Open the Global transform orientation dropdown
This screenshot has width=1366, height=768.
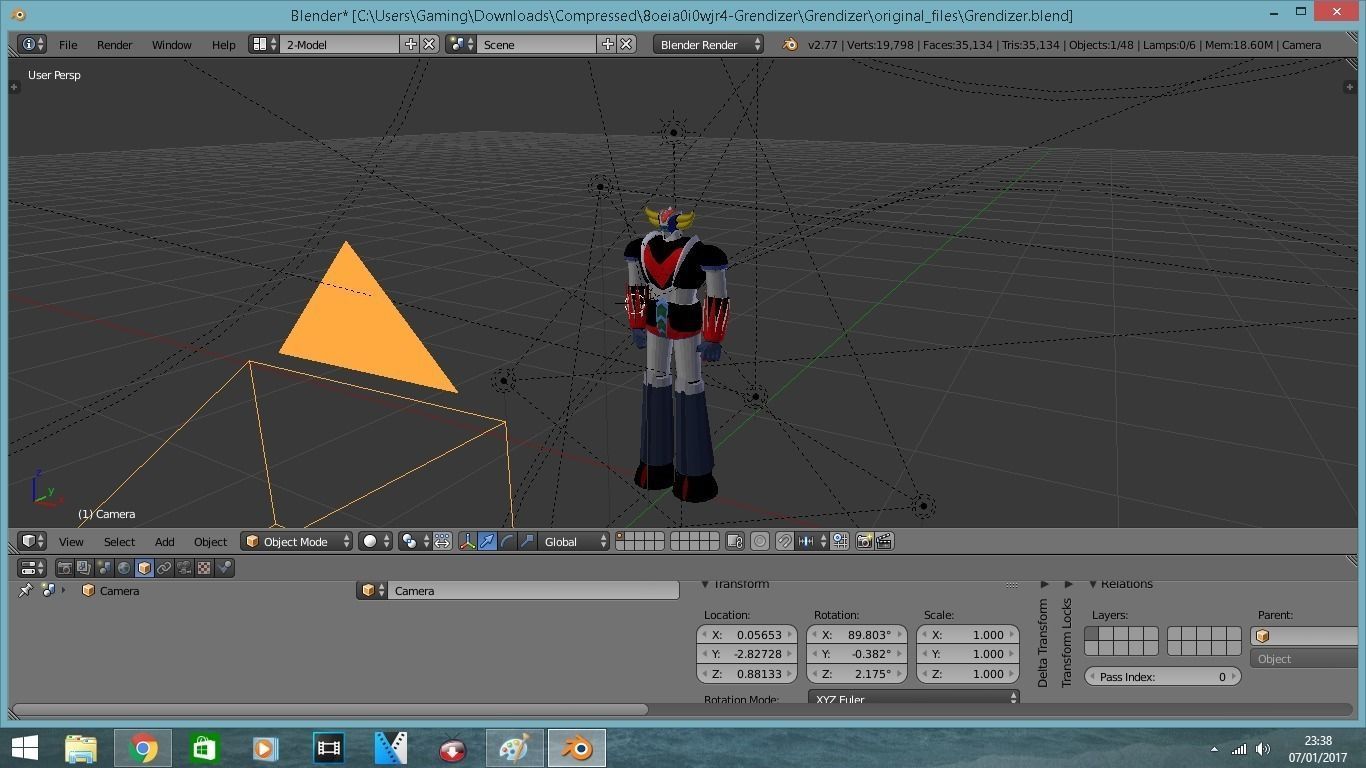[574, 542]
